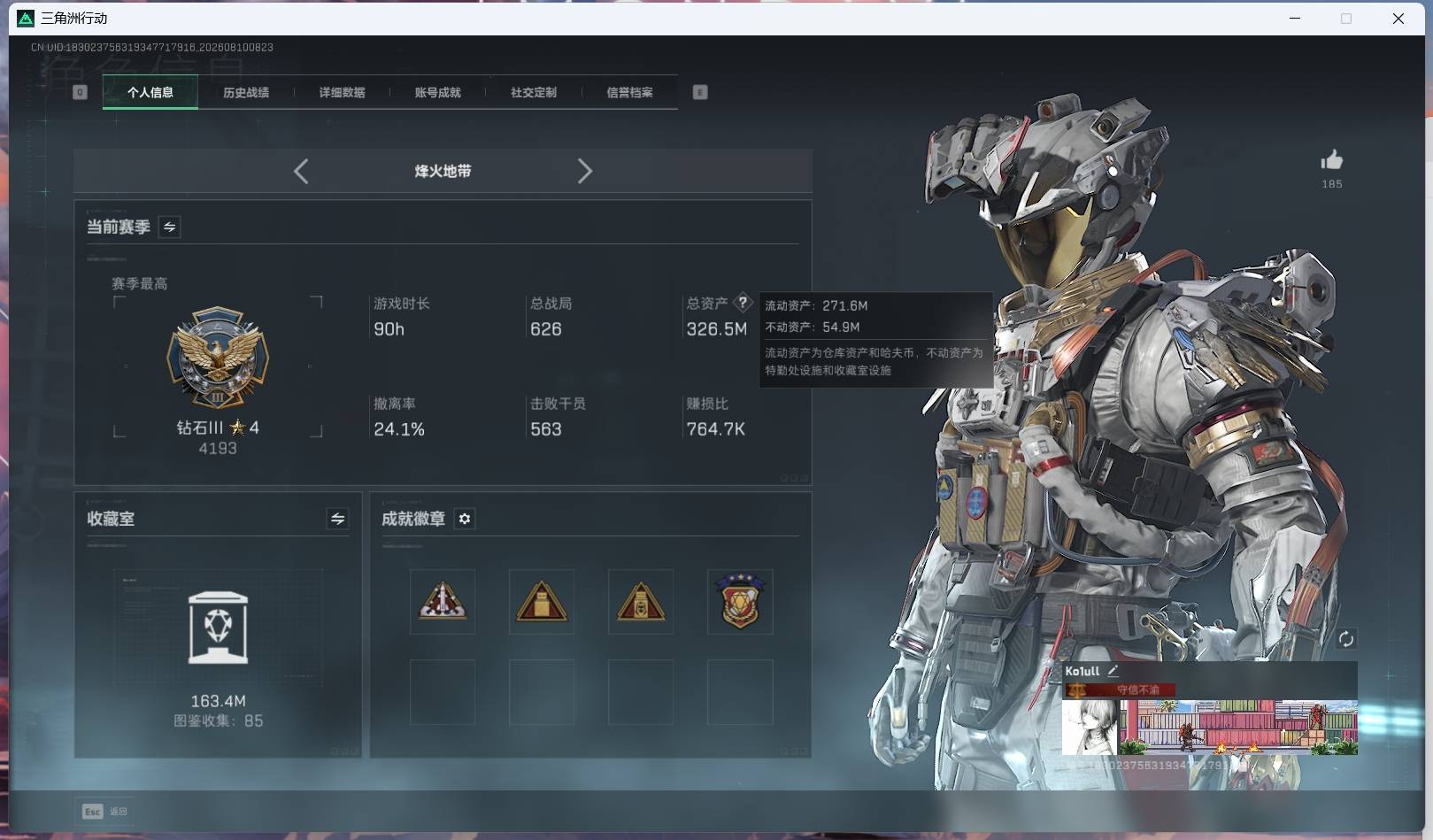Go to next mode with right chevron
Screen dimensions: 1433x840
click(584, 171)
